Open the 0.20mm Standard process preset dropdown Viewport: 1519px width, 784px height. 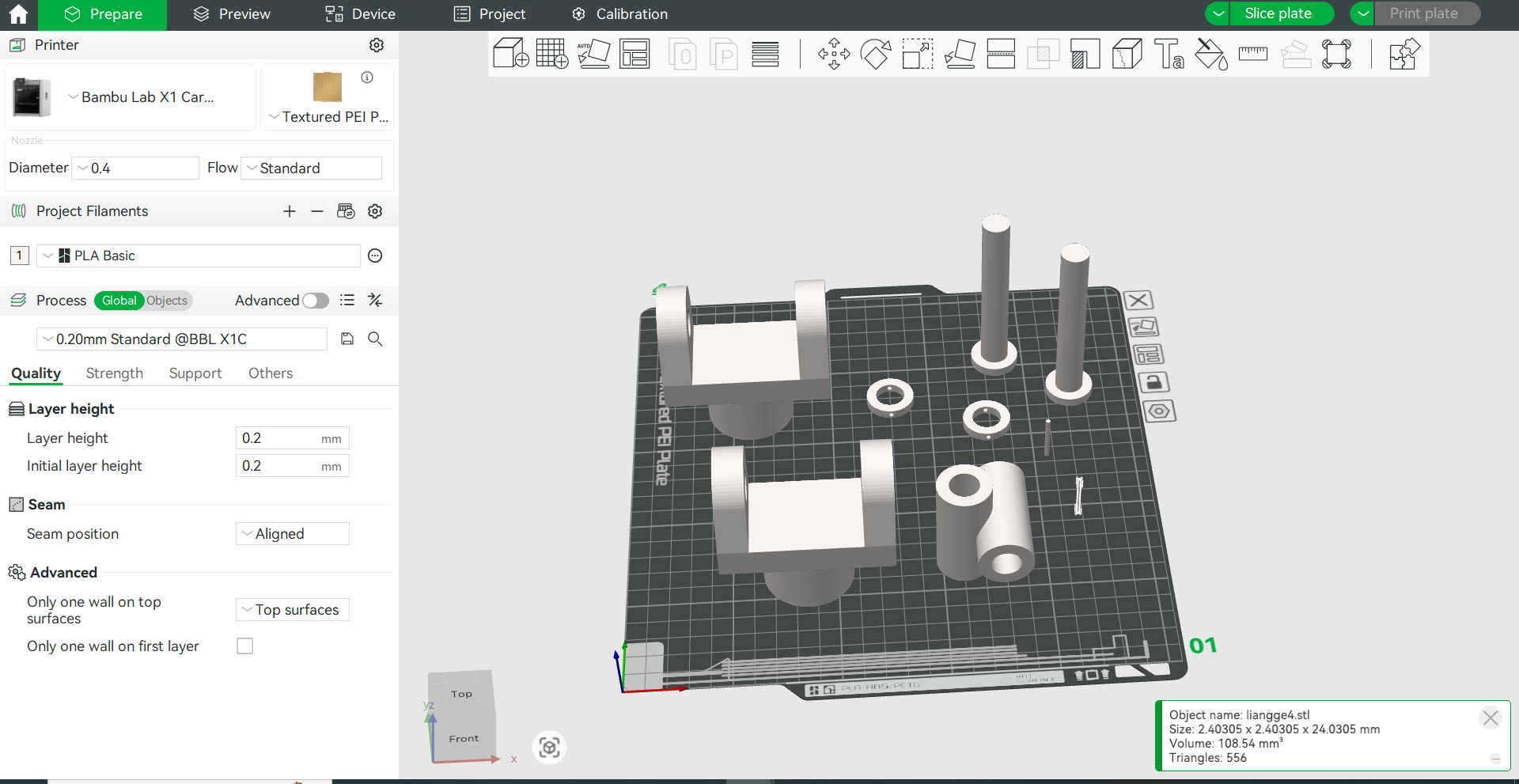point(182,339)
